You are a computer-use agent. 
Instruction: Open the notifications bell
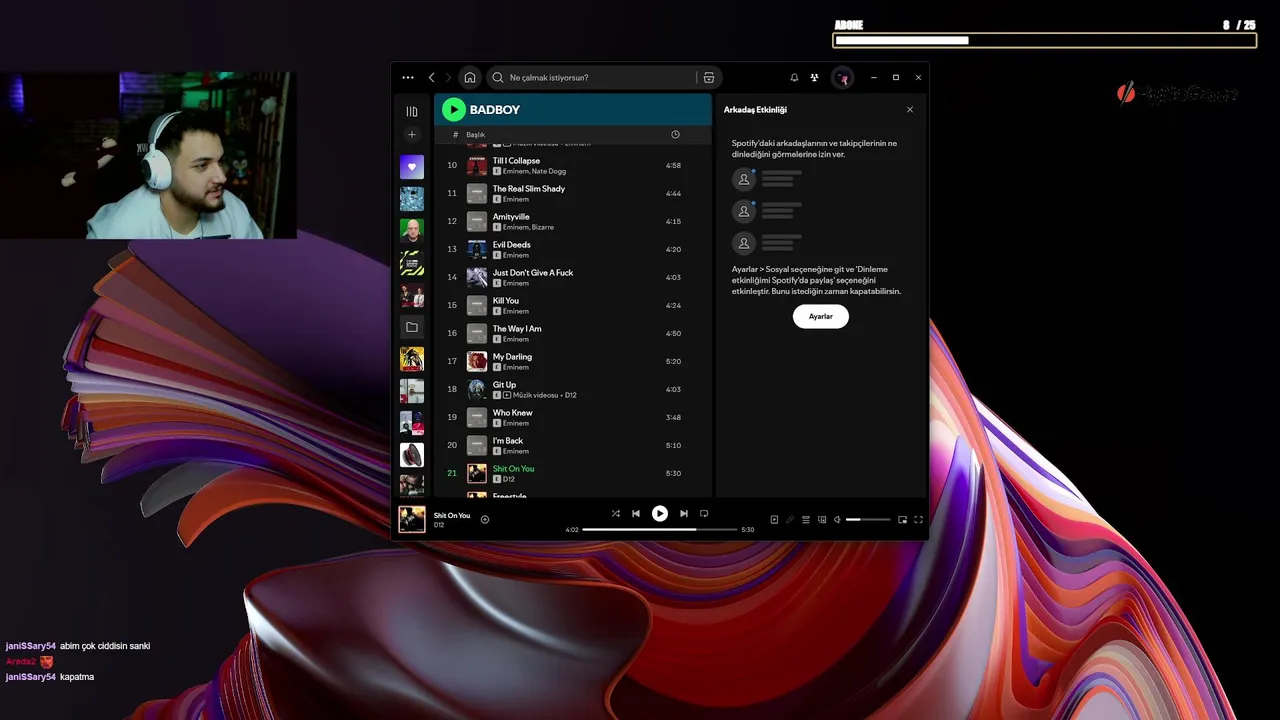[795, 77]
